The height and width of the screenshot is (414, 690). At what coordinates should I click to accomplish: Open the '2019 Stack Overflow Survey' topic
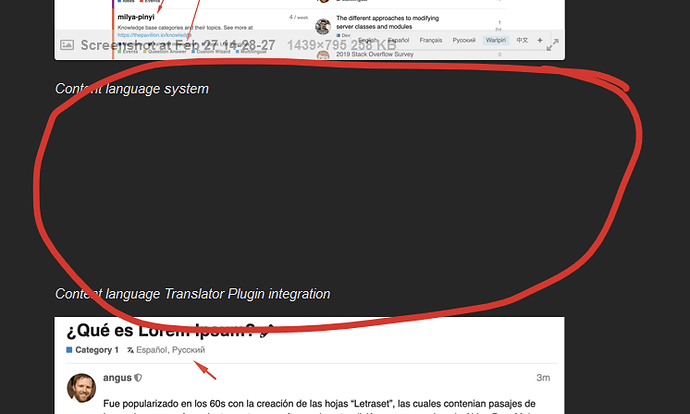[375, 54]
